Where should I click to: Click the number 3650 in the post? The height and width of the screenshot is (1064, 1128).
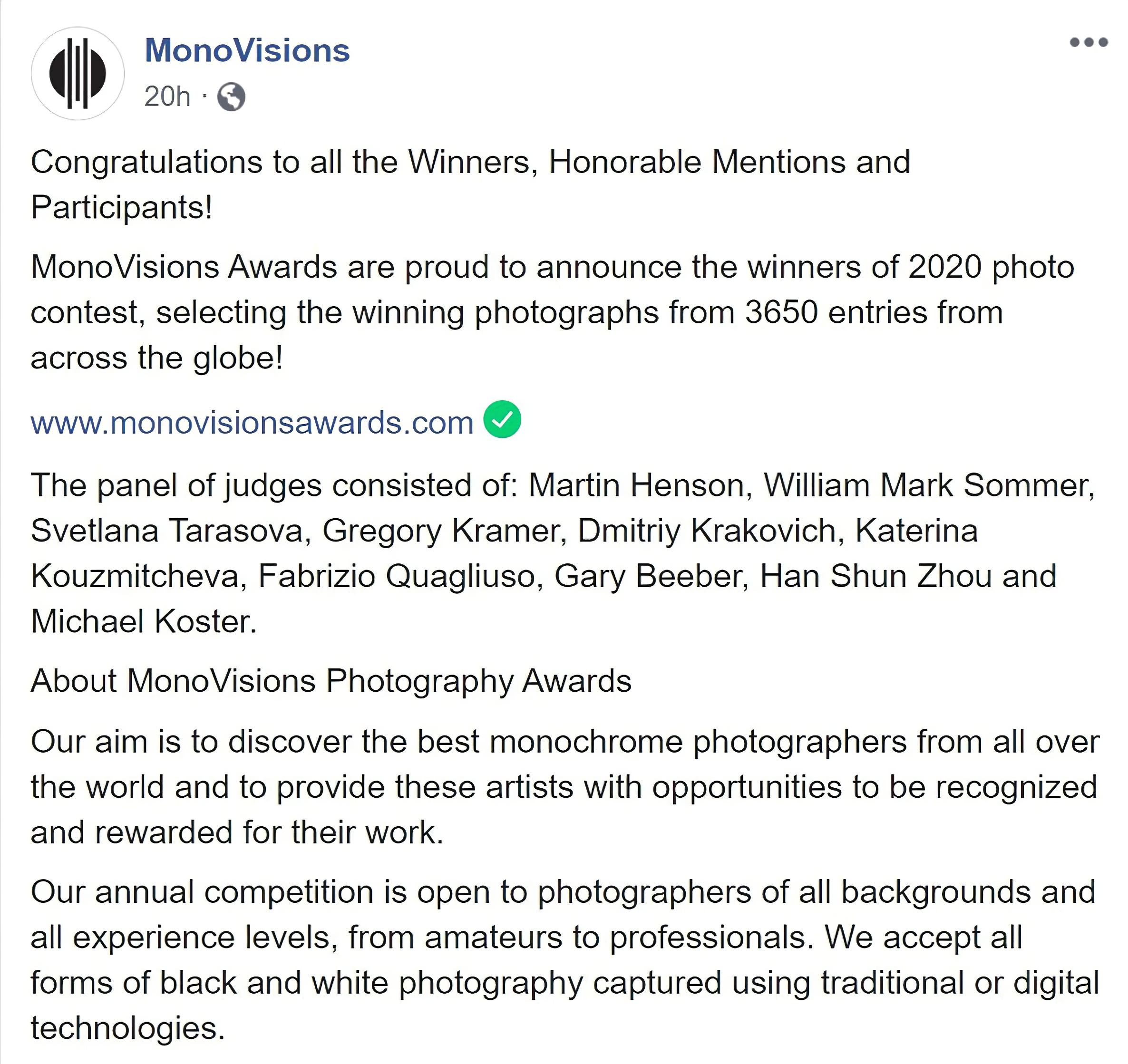[x=781, y=312]
